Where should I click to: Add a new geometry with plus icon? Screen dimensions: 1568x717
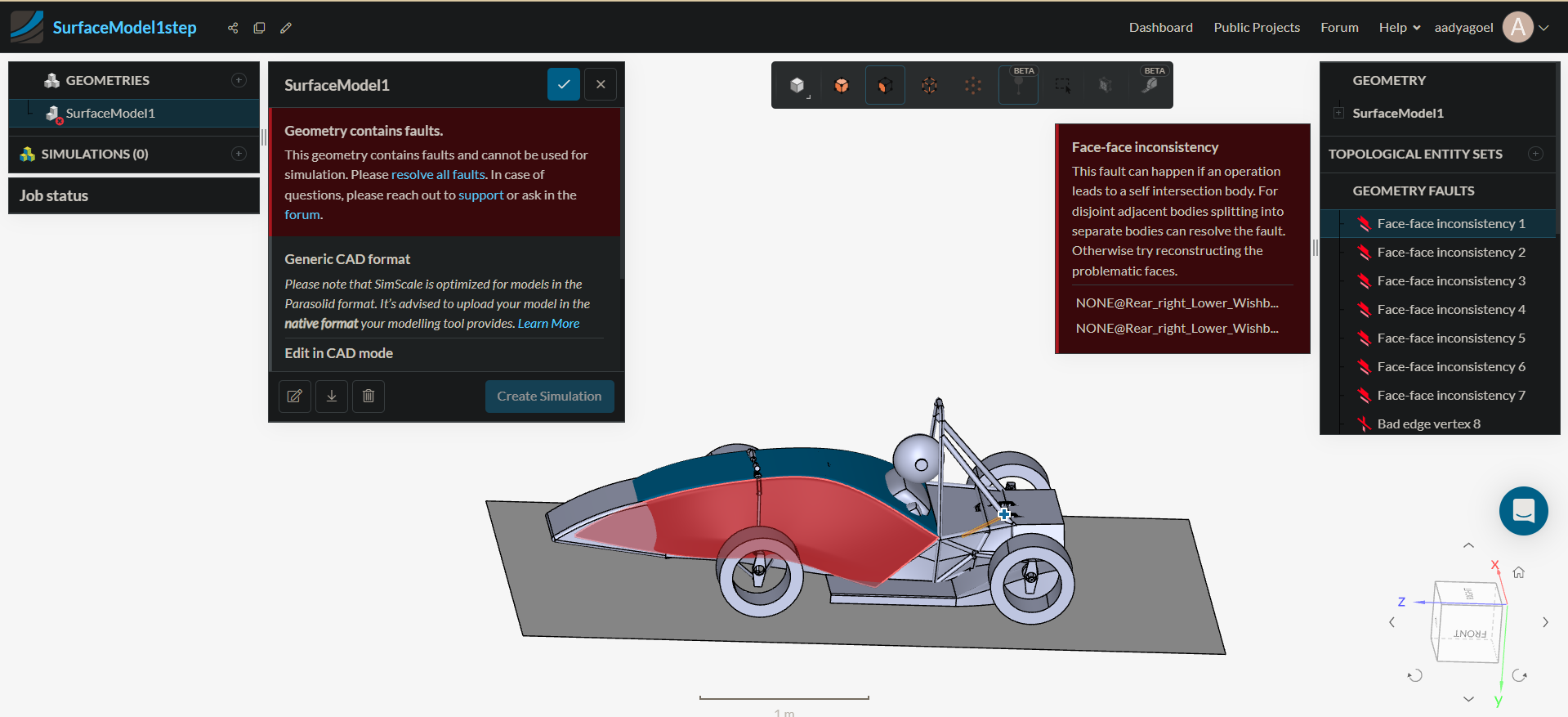(239, 80)
